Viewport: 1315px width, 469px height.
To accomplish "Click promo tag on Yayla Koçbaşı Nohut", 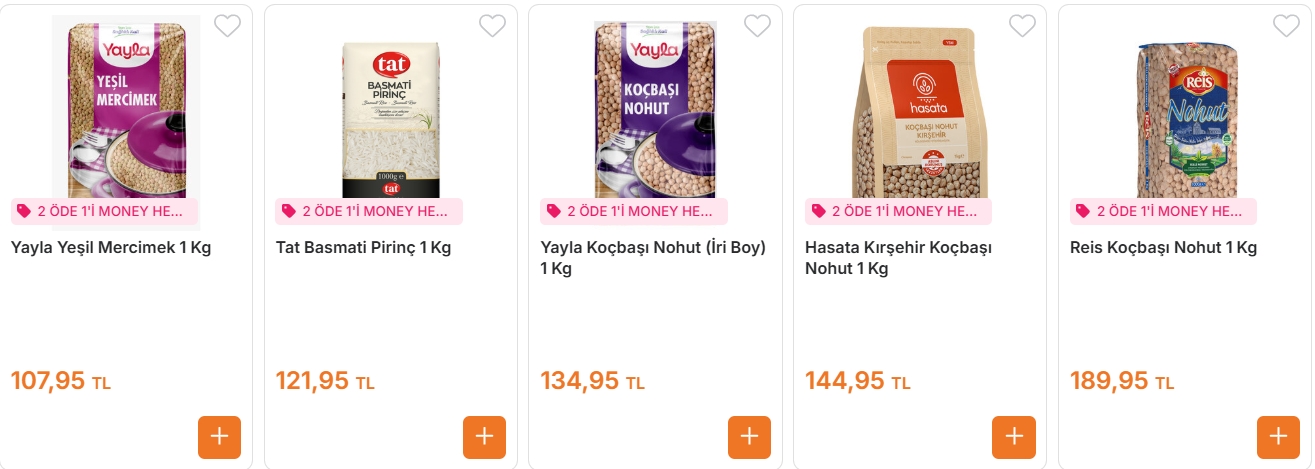I will 634,211.
